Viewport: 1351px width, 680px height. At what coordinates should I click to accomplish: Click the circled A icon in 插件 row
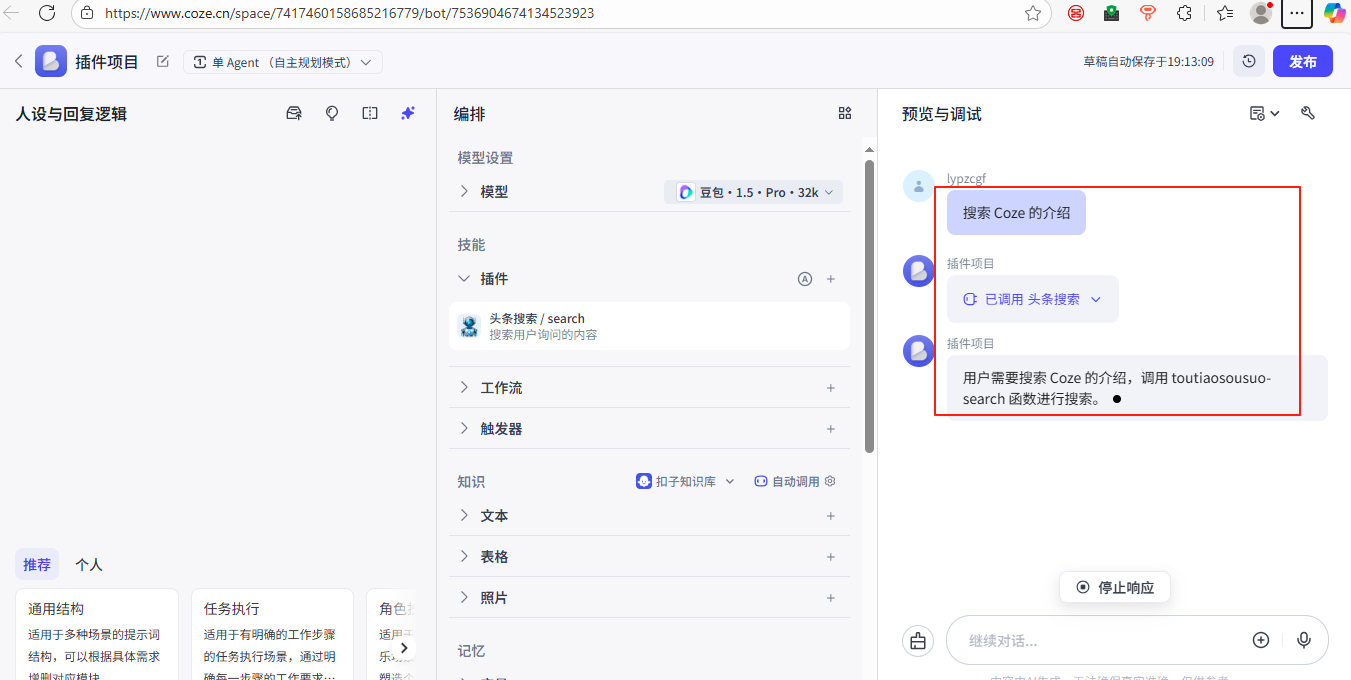click(805, 279)
